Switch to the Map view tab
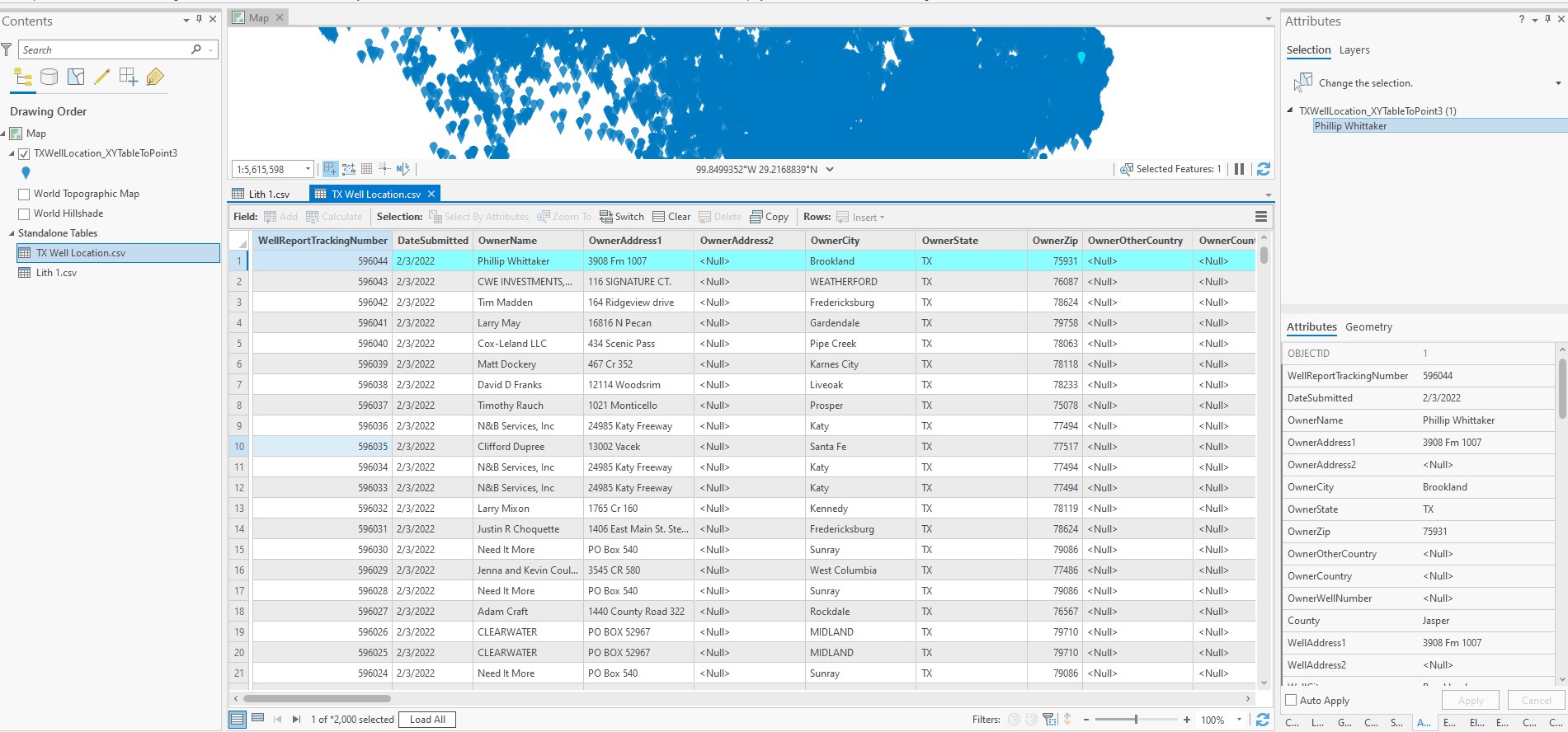Image resolution: width=1568 pixels, height=732 pixels. 258,17
